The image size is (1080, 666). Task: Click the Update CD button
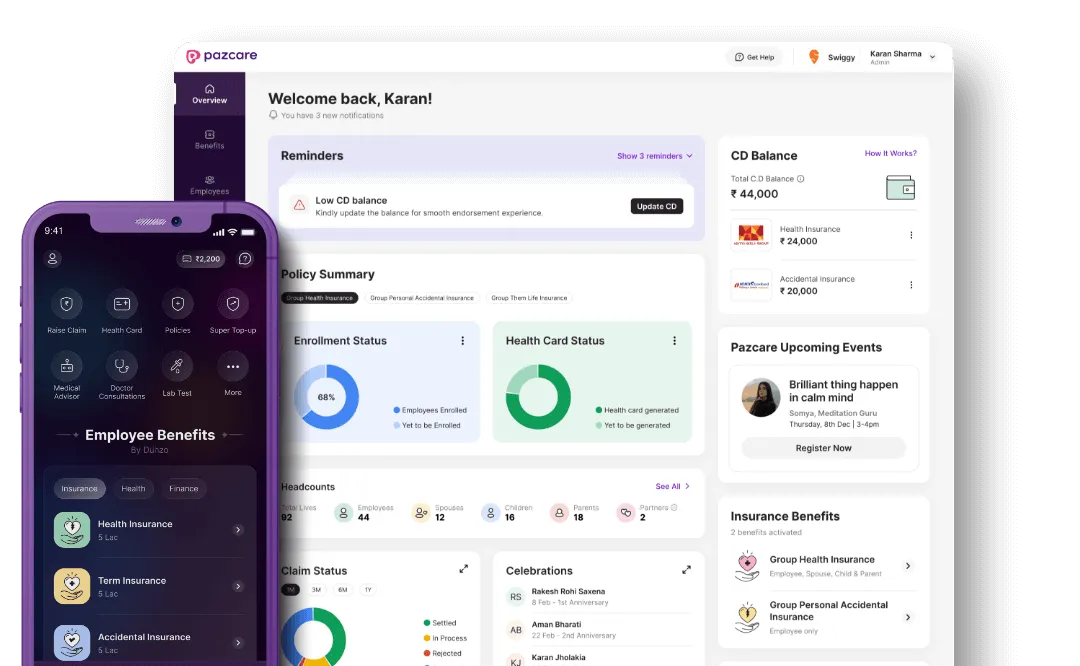pyautogui.click(x=656, y=206)
